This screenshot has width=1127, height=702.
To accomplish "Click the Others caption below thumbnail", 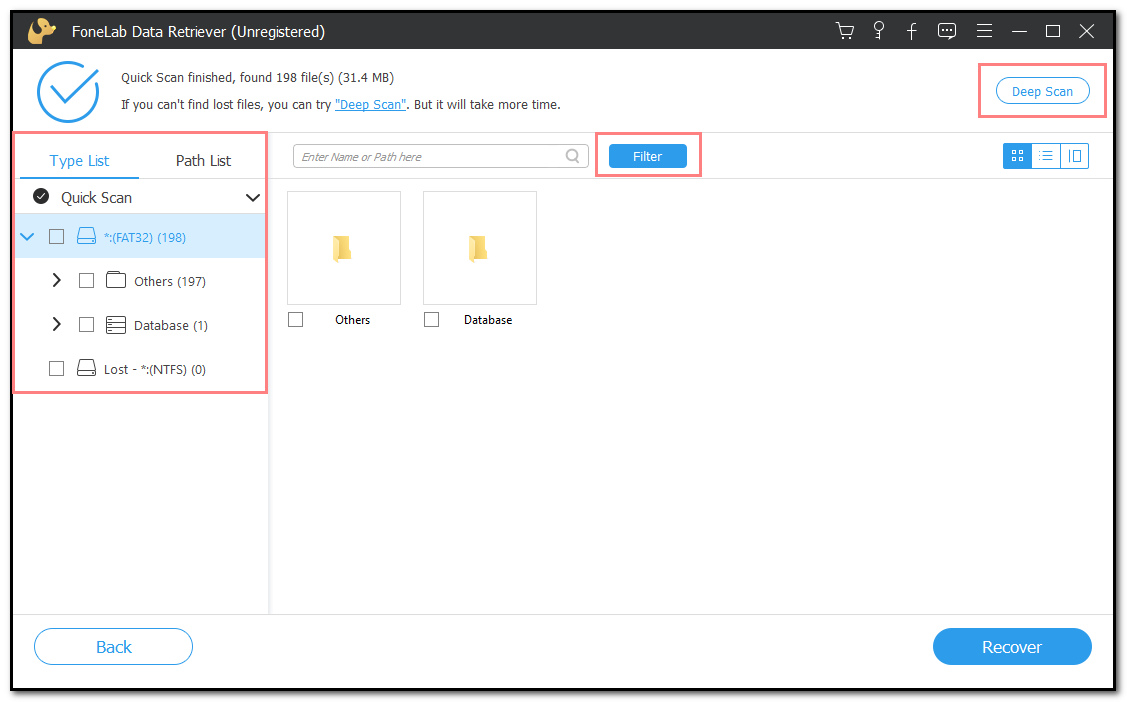I will pyautogui.click(x=352, y=320).
